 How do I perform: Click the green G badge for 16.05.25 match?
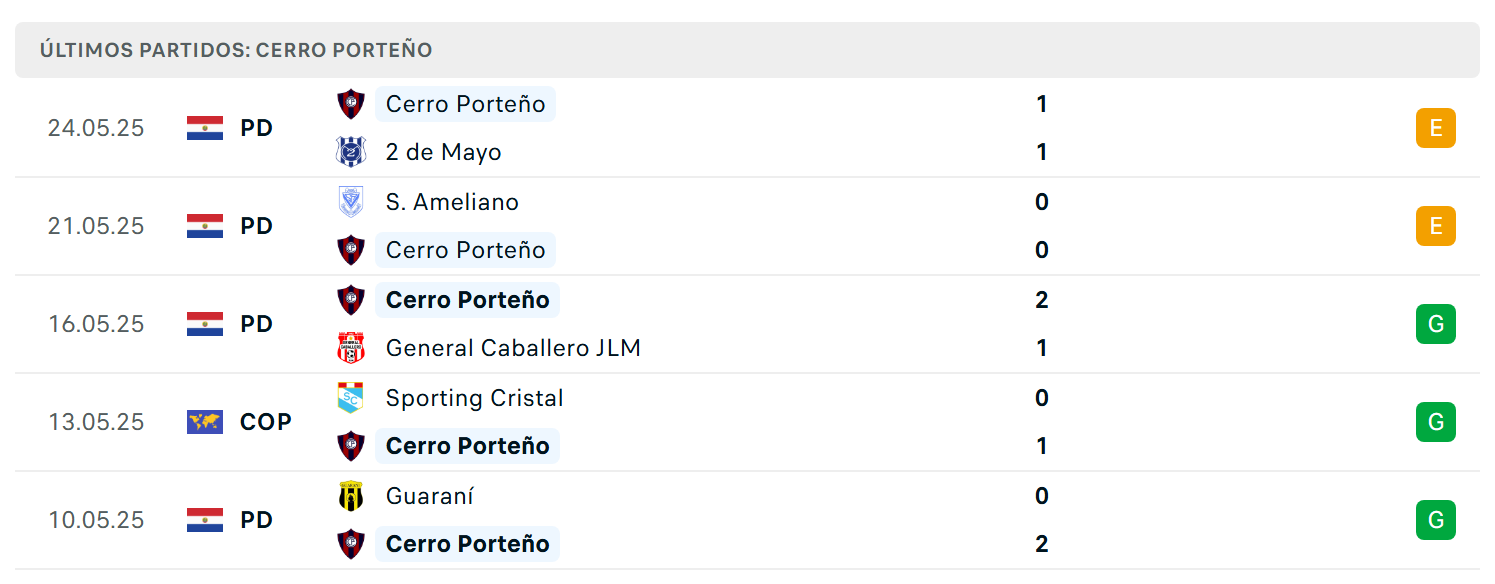(x=1436, y=324)
